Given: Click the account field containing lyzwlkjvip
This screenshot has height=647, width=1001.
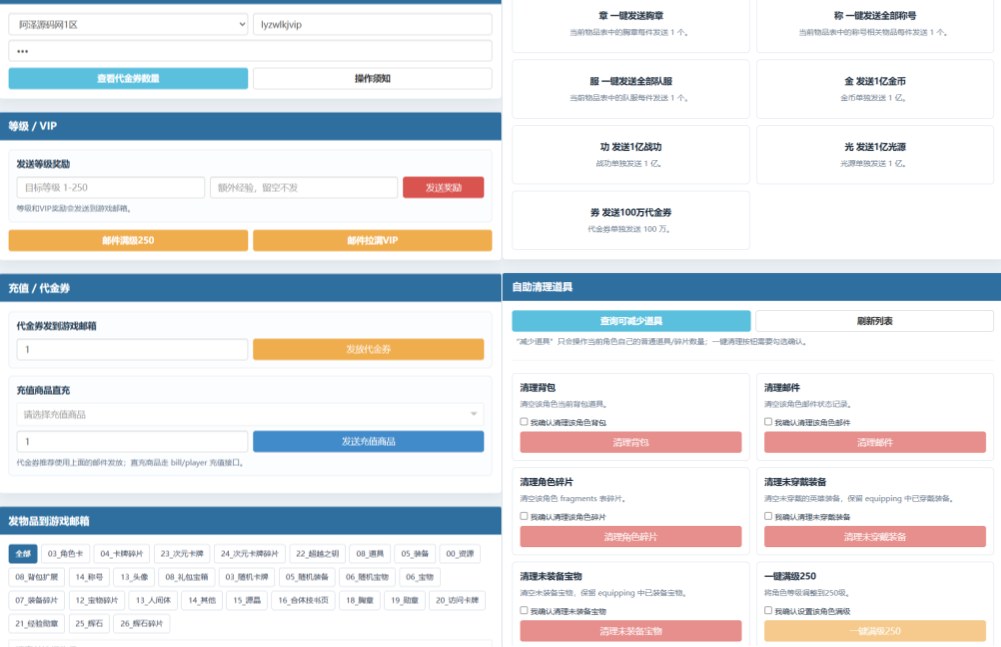Looking at the screenshot, I should click(372, 24).
